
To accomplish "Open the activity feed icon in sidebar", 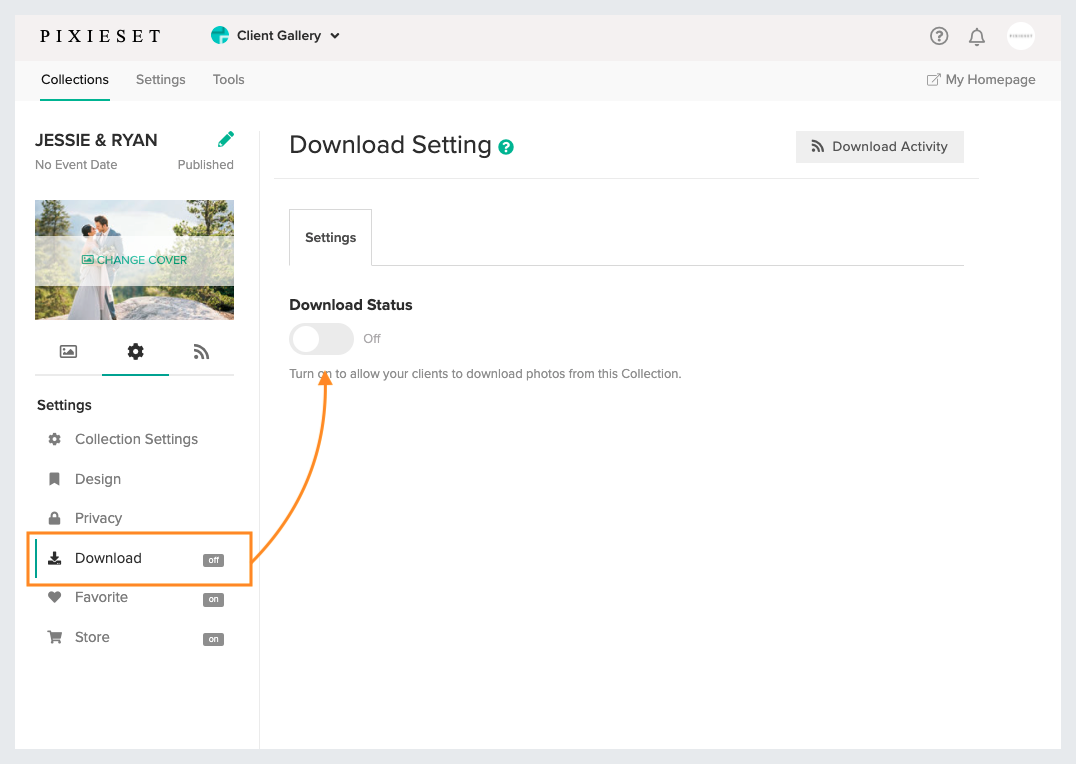I will 201,352.
